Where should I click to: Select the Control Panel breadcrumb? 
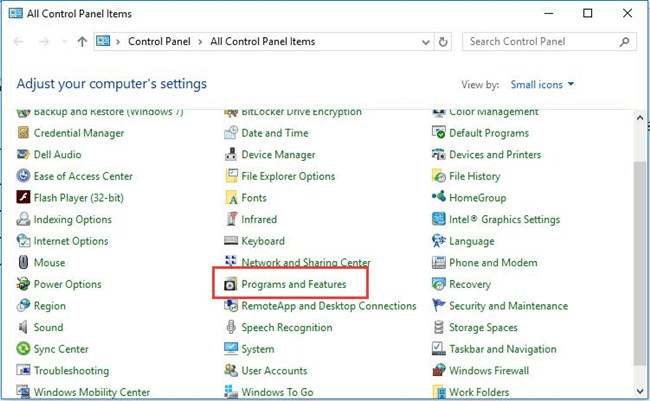pos(159,41)
